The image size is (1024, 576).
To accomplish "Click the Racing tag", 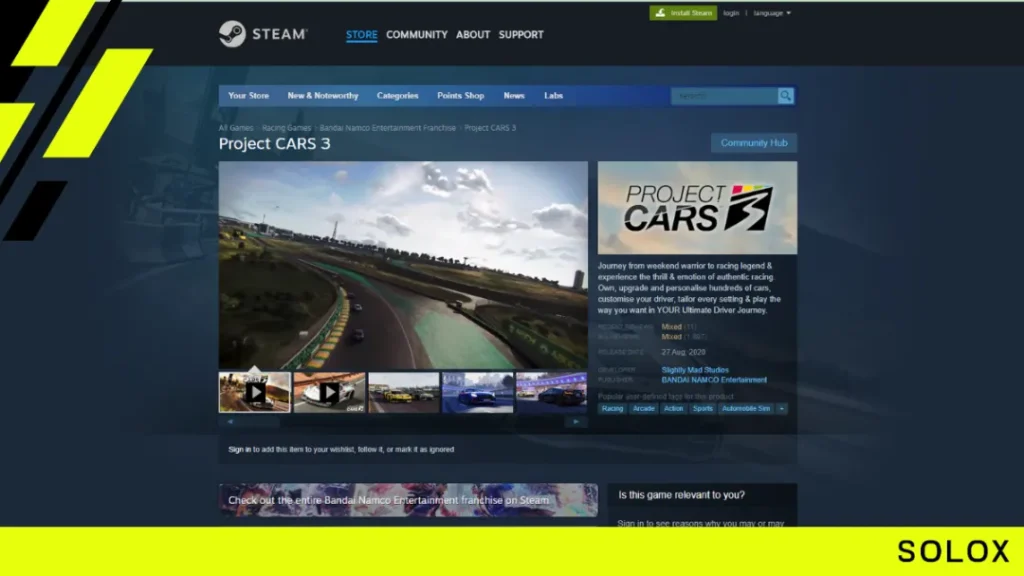I will (x=612, y=408).
